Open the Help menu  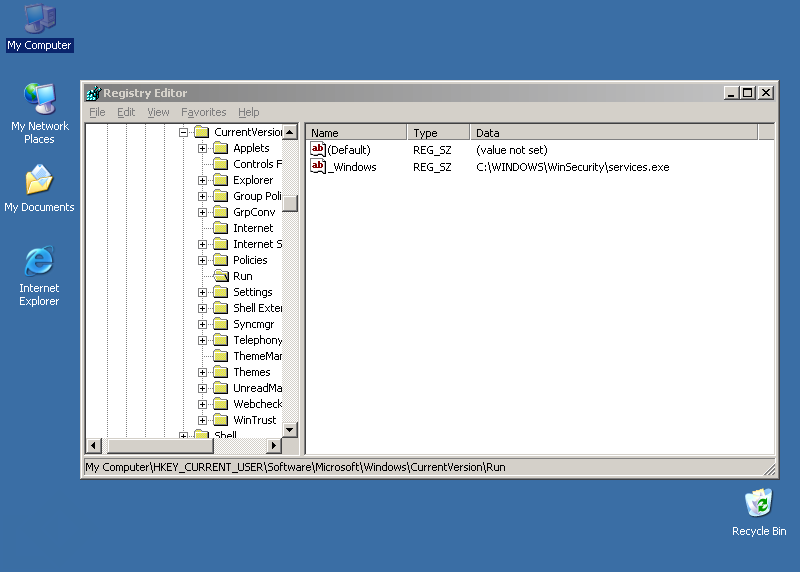248,112
